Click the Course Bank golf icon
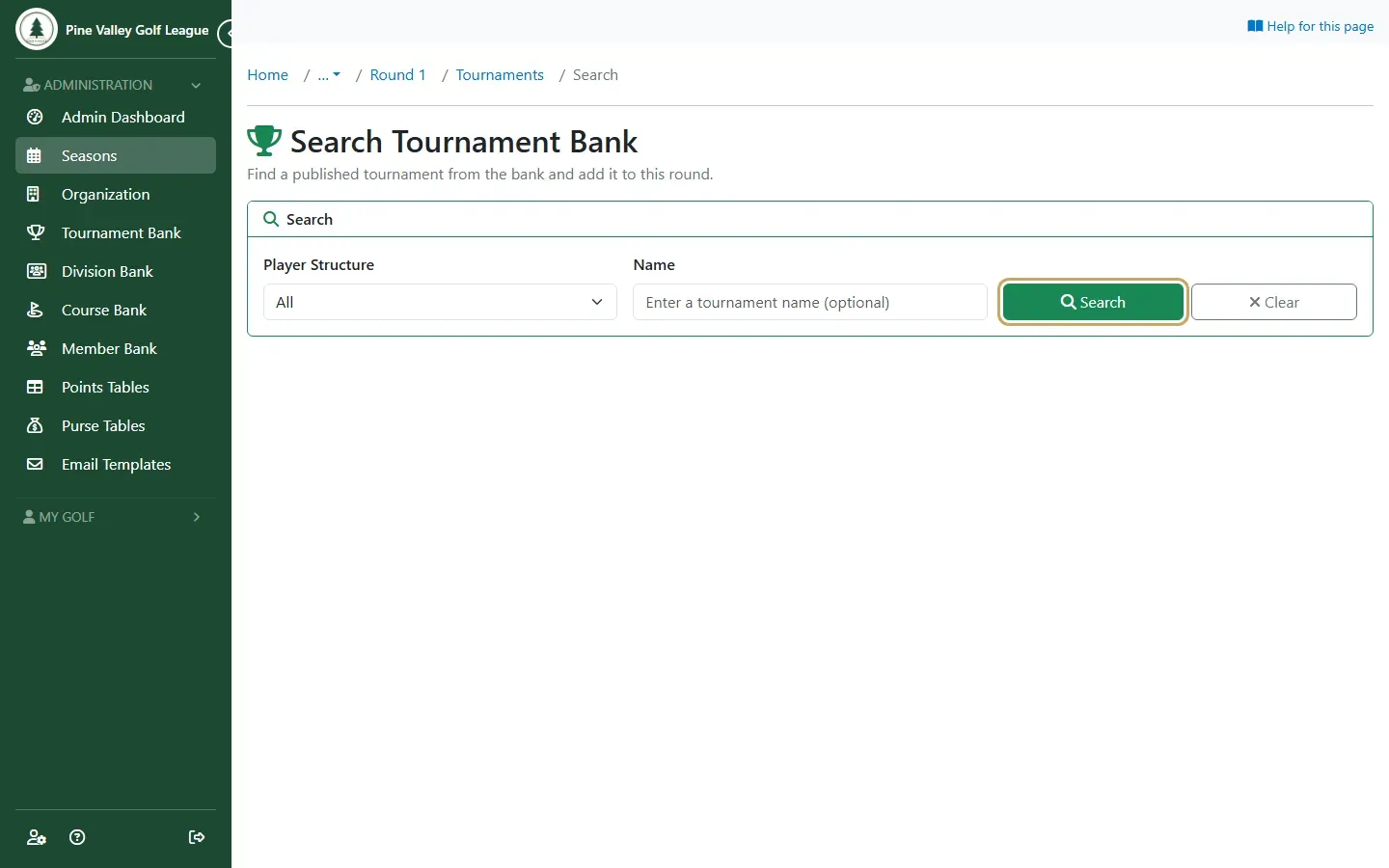This screenshot has height=868, width=1389. coord(35,310)
